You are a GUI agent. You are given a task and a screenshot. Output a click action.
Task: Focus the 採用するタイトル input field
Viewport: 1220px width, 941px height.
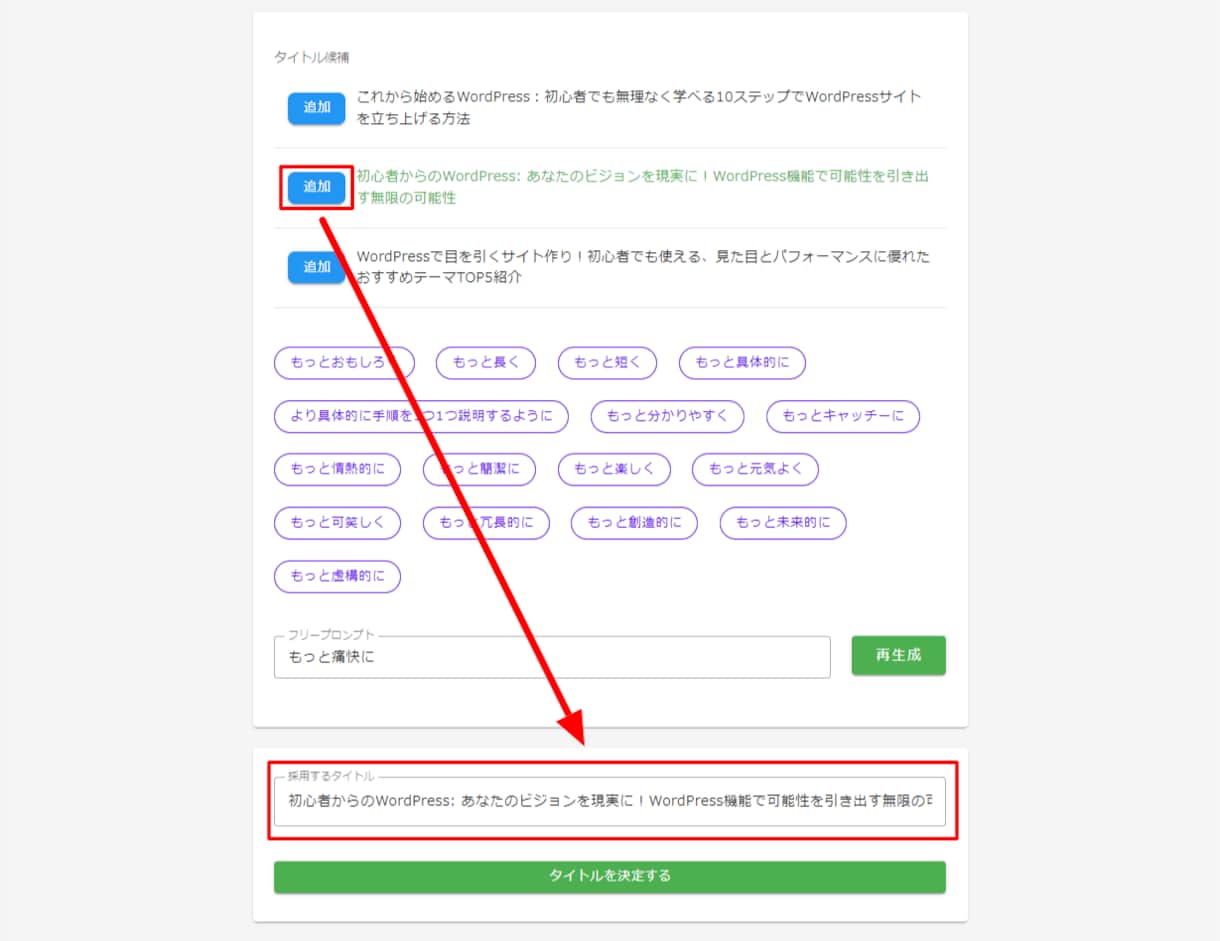pos(610,801)
